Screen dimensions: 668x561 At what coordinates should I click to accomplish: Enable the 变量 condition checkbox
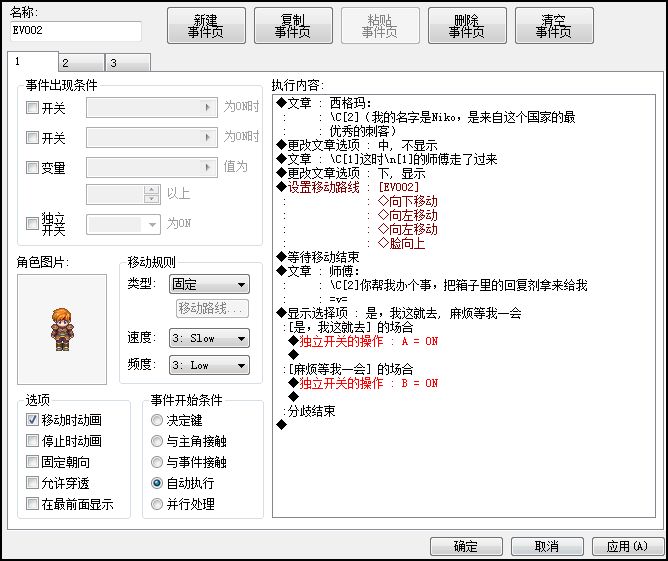coord(32,167)
